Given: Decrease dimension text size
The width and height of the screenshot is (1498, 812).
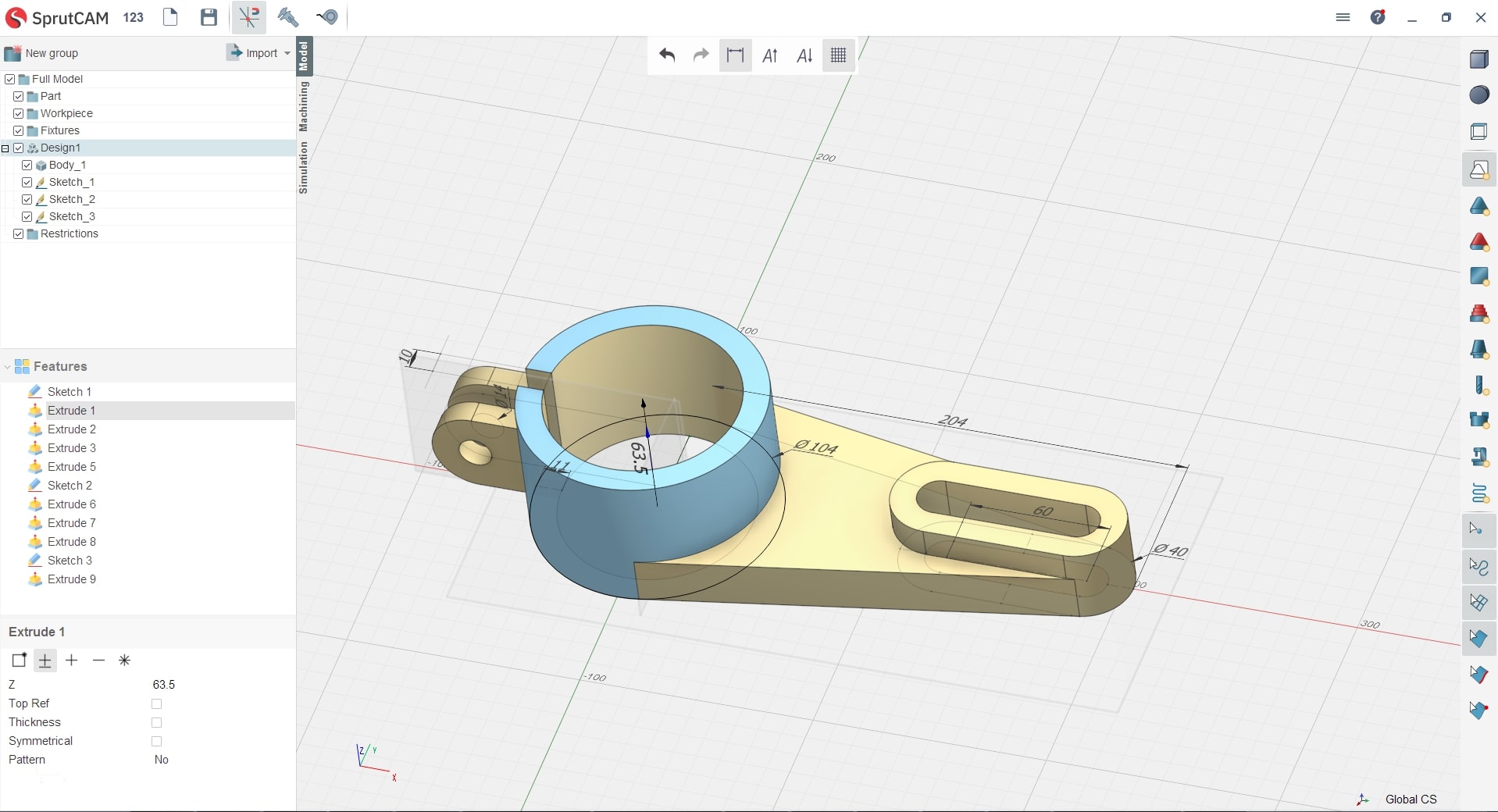Looking at the screenshot, I should [804, 55].
